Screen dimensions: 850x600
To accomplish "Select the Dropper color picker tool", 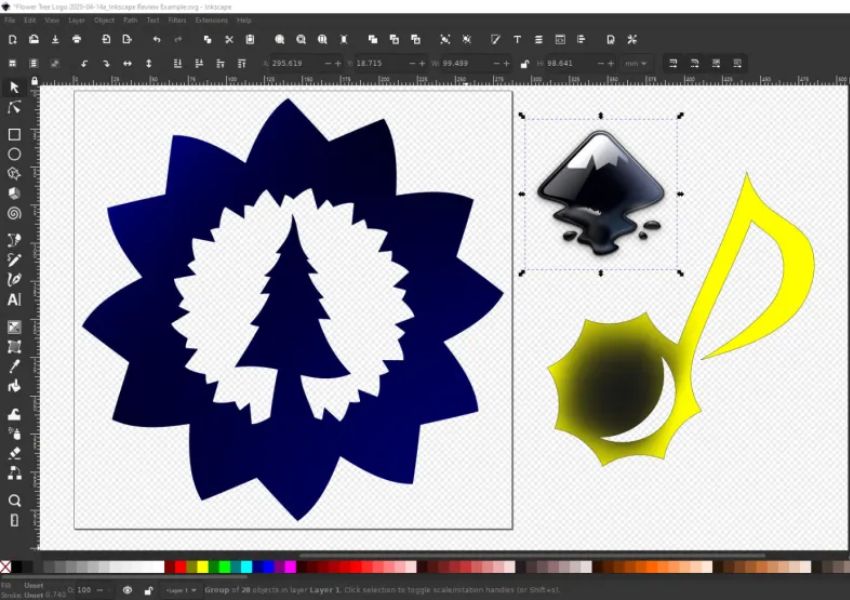I will tap(14, 366).
